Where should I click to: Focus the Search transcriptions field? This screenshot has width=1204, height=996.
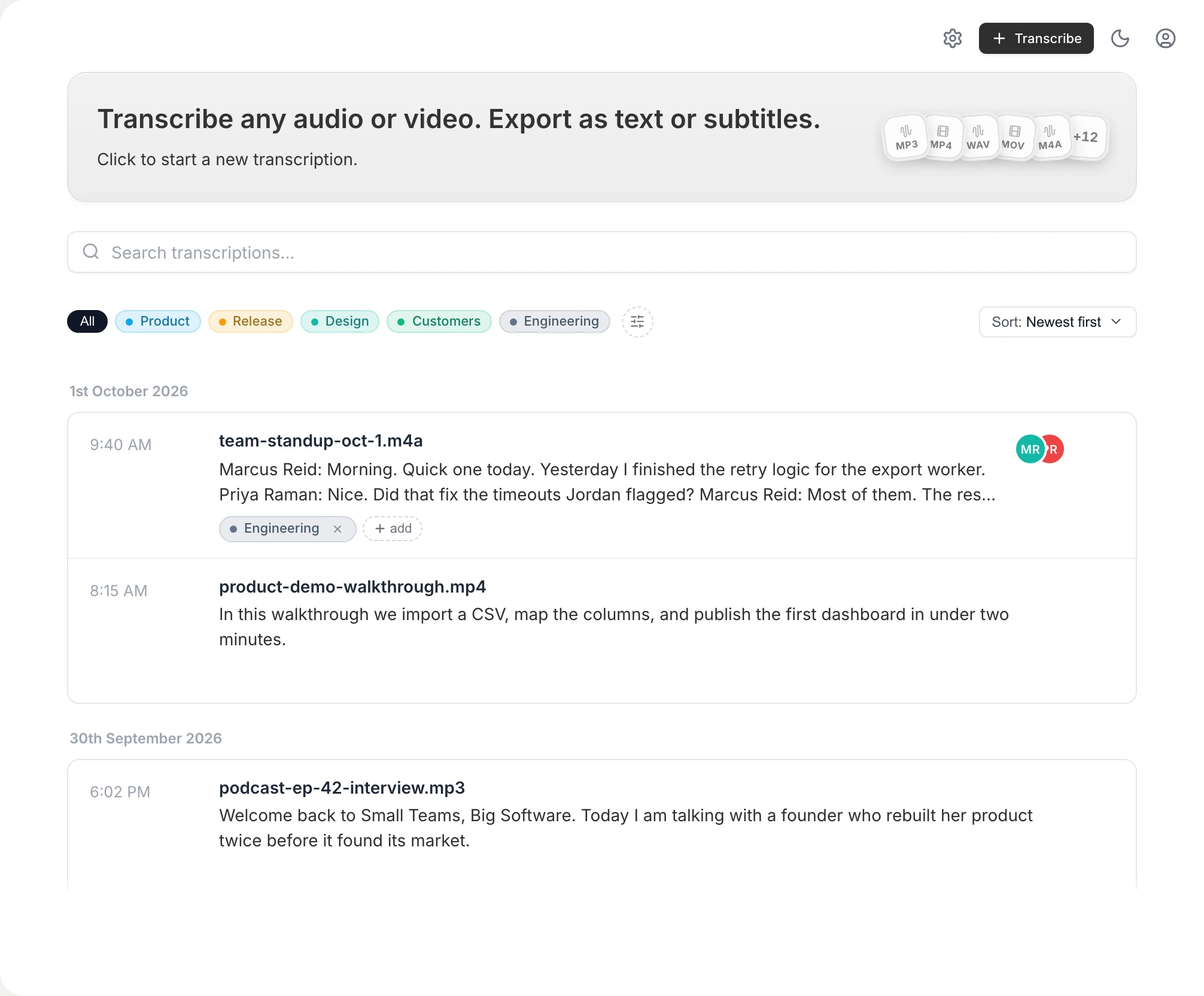pos(601,252)
